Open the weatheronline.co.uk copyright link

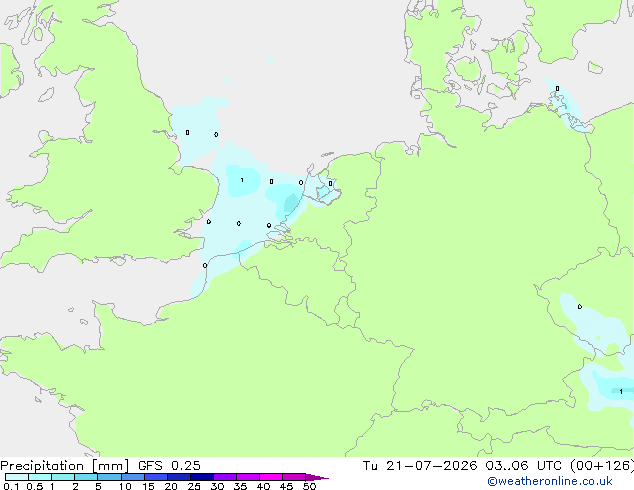coord(550,481)
